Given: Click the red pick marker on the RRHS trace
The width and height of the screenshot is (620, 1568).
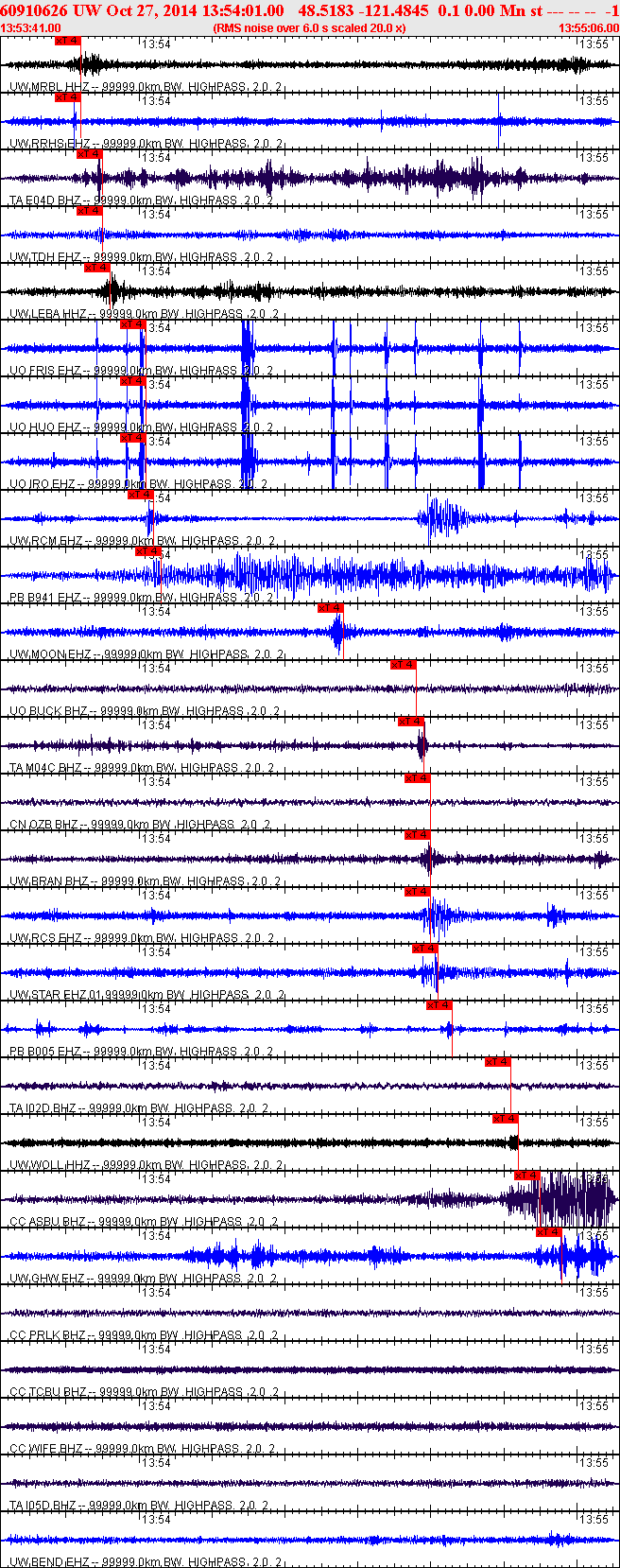Looking at the screenshot, I should pos(67,97).
